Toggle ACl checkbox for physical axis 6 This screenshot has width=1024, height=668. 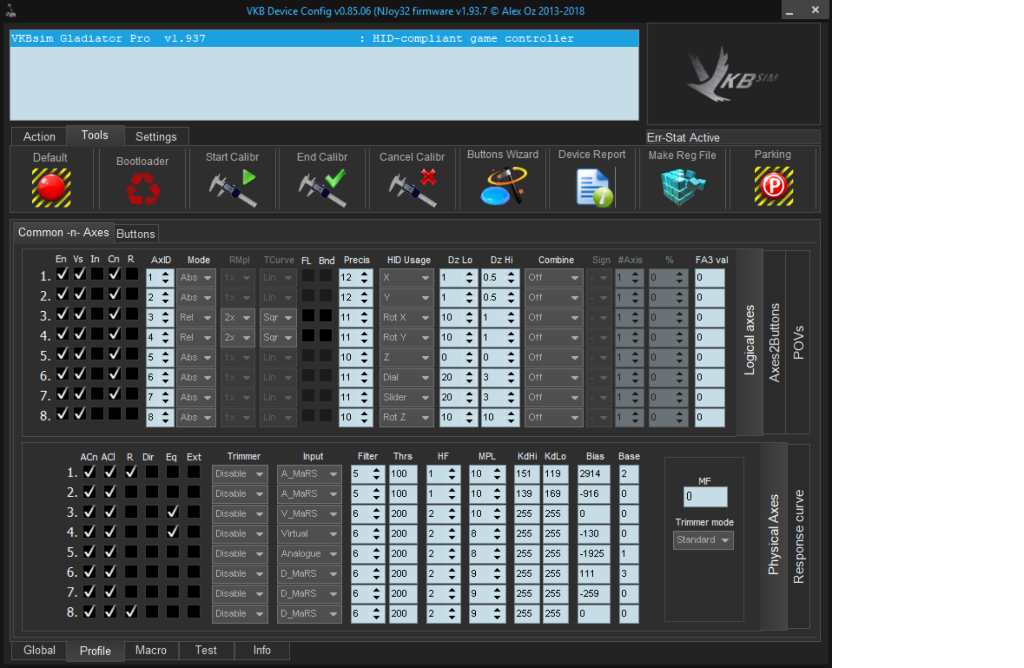(110, 573)
